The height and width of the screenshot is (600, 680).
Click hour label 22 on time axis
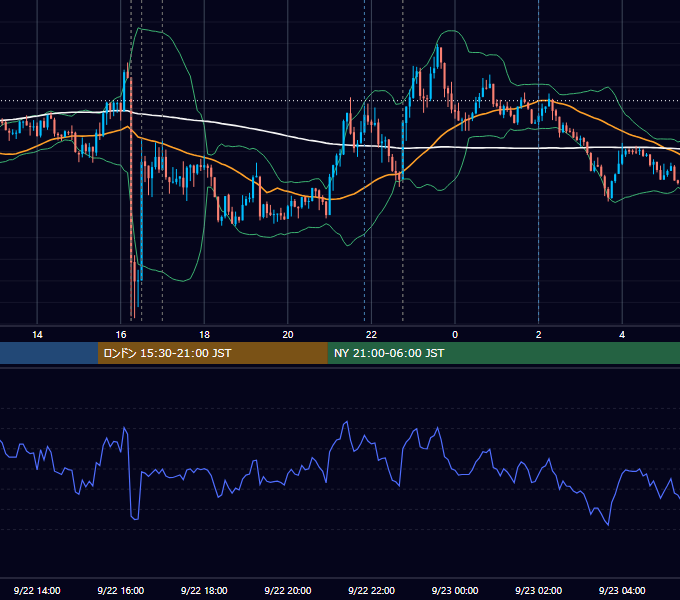click(371, 335)
